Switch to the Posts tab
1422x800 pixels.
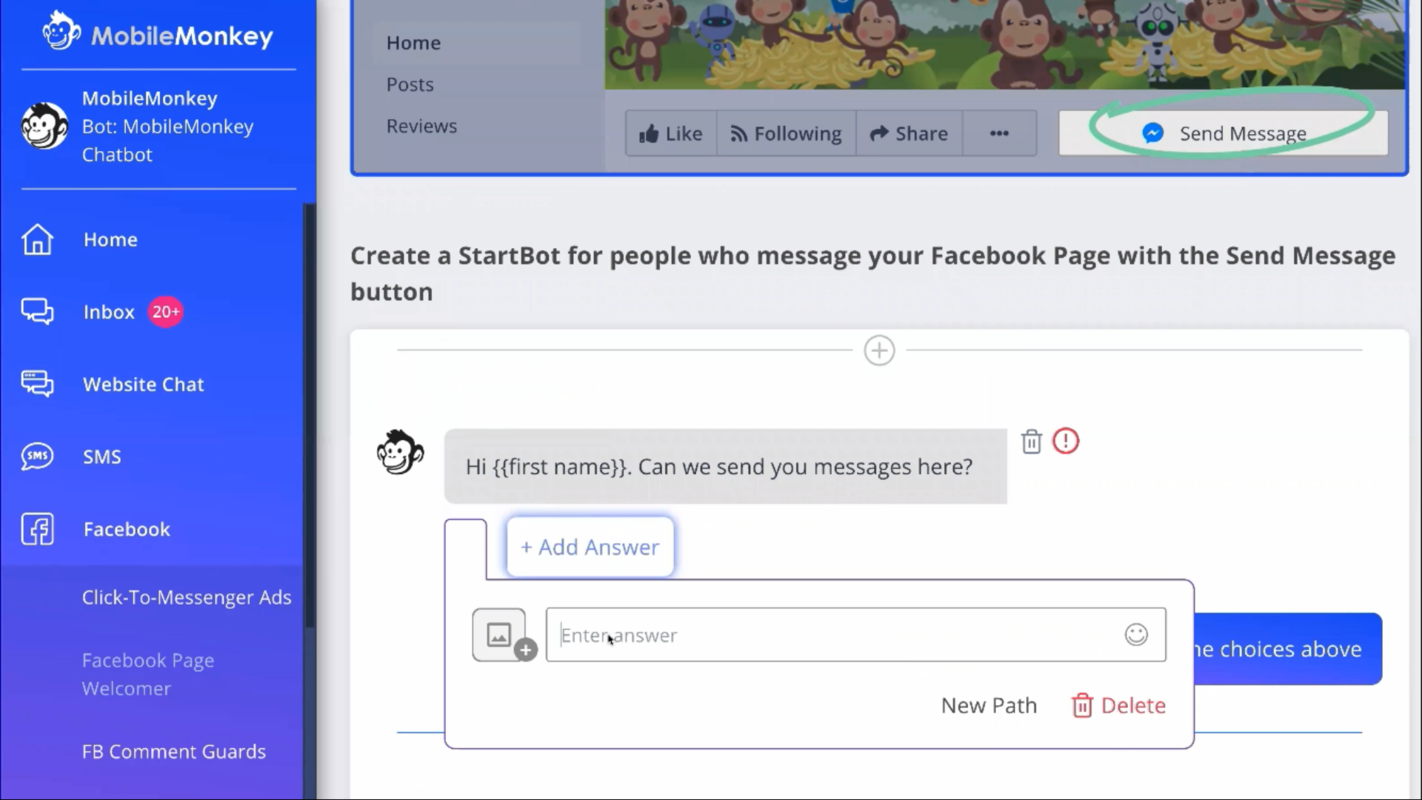(x=409, y=84)
